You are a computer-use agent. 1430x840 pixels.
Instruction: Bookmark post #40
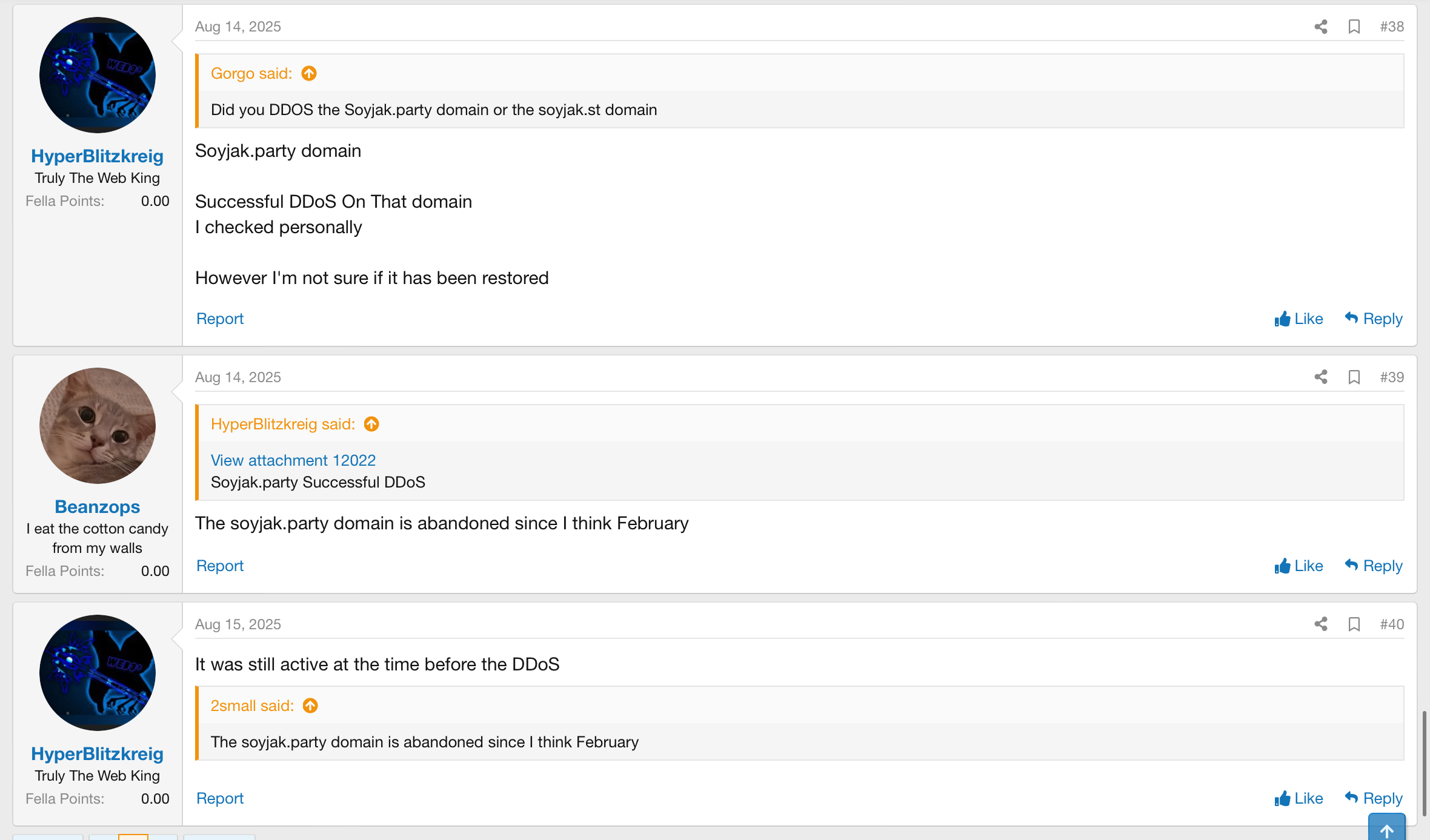(x=1354, y=624)
